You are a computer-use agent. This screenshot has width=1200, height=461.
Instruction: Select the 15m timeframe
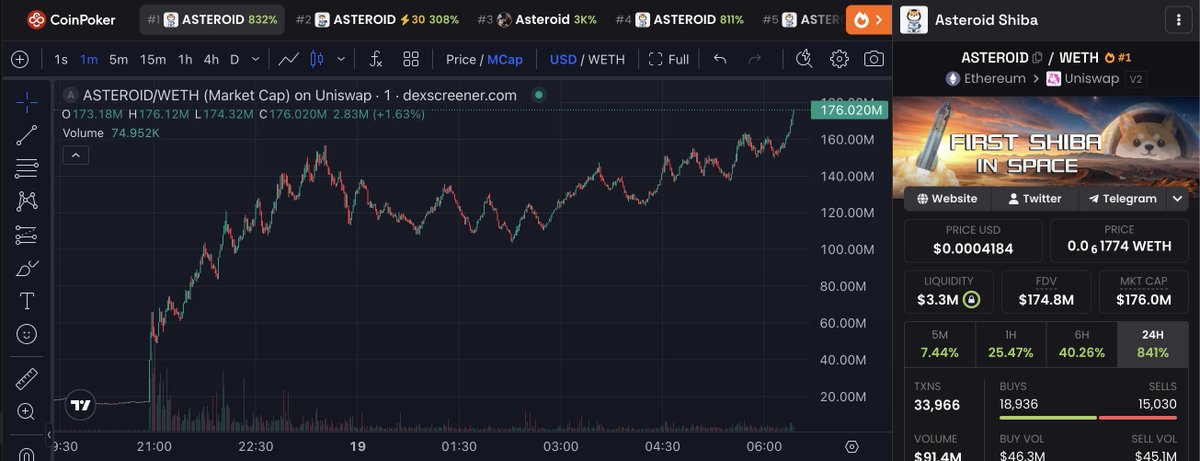pyautogui.click(x=153, y=59)
